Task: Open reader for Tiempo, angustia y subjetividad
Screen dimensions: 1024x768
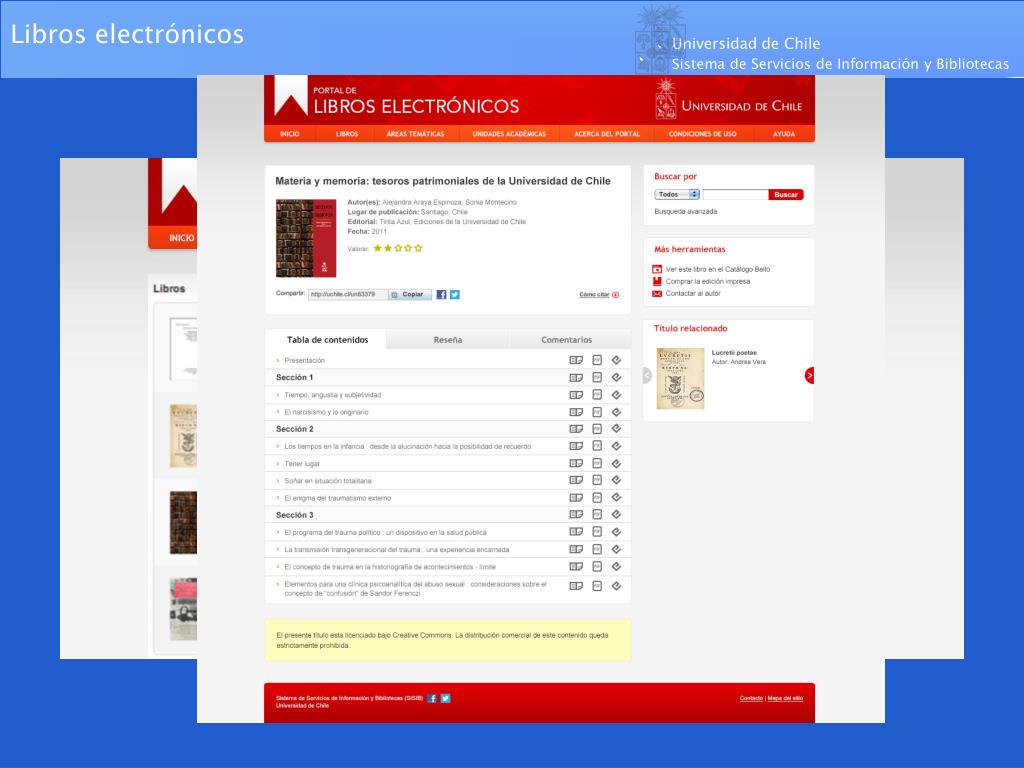Action: [575, 394]
